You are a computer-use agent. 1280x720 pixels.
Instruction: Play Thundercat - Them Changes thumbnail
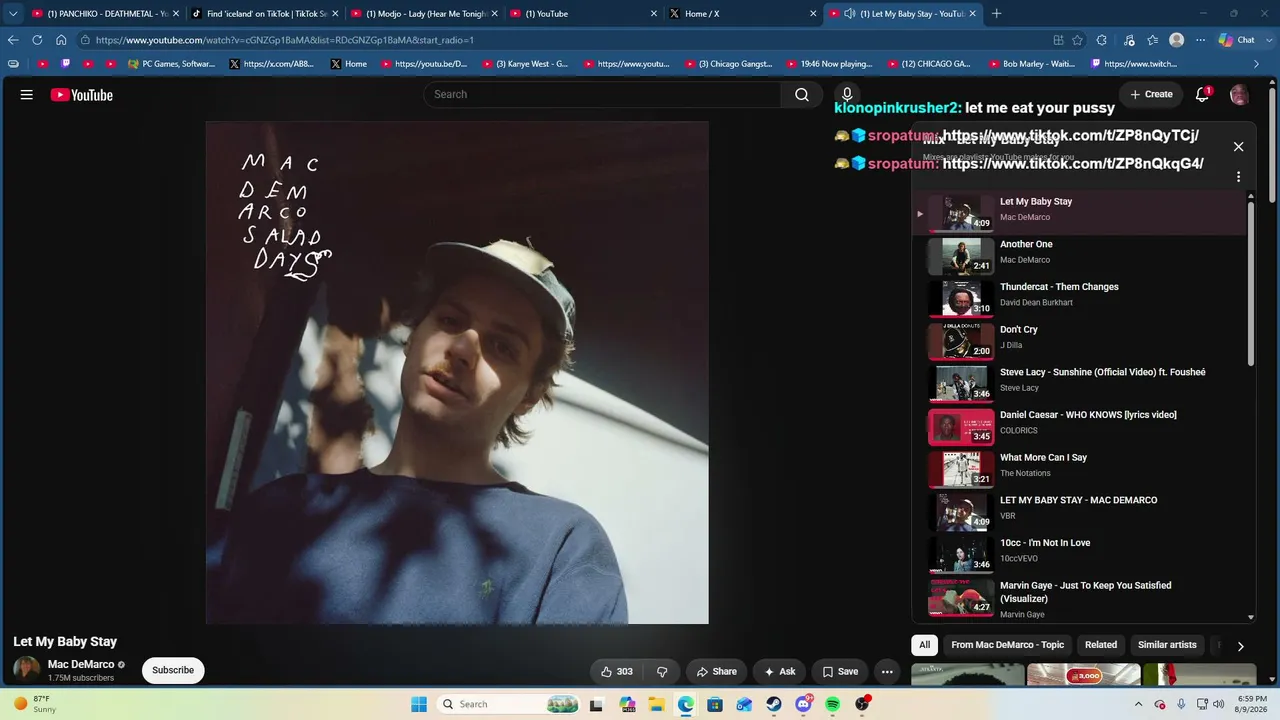(961, 298)
